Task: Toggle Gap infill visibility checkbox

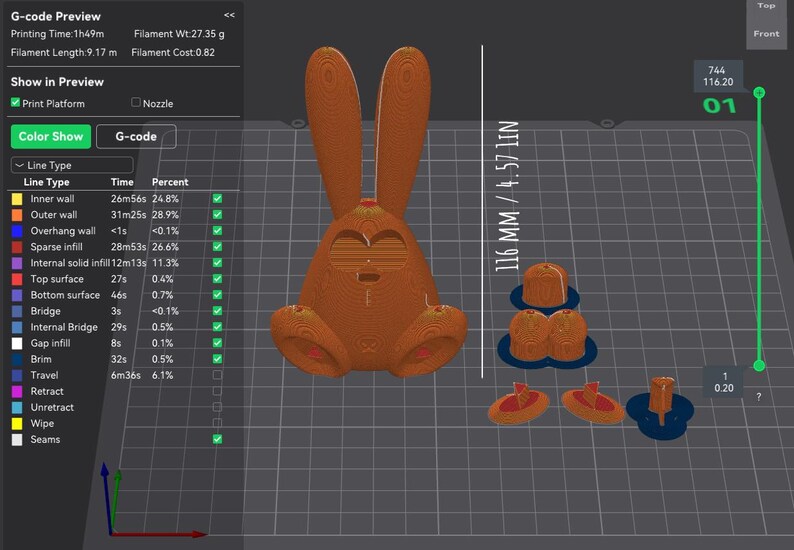Action: tap(217, 343)
